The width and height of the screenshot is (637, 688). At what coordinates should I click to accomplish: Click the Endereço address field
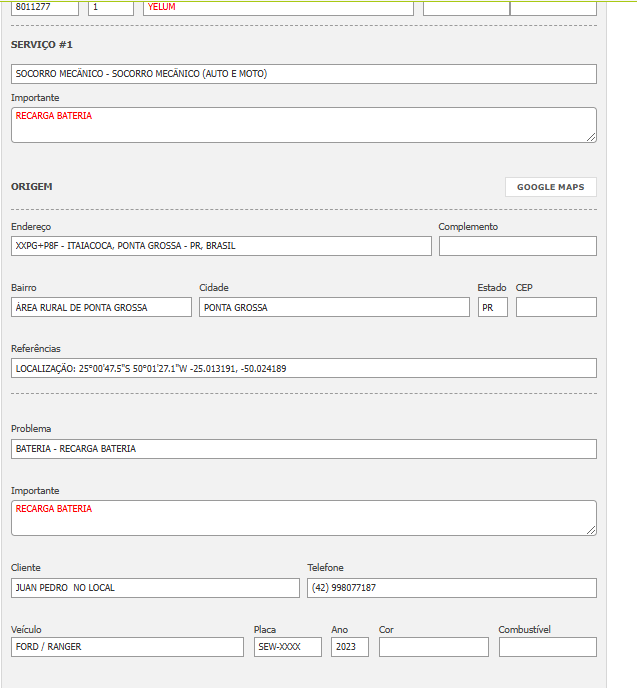tap(221, 246)
